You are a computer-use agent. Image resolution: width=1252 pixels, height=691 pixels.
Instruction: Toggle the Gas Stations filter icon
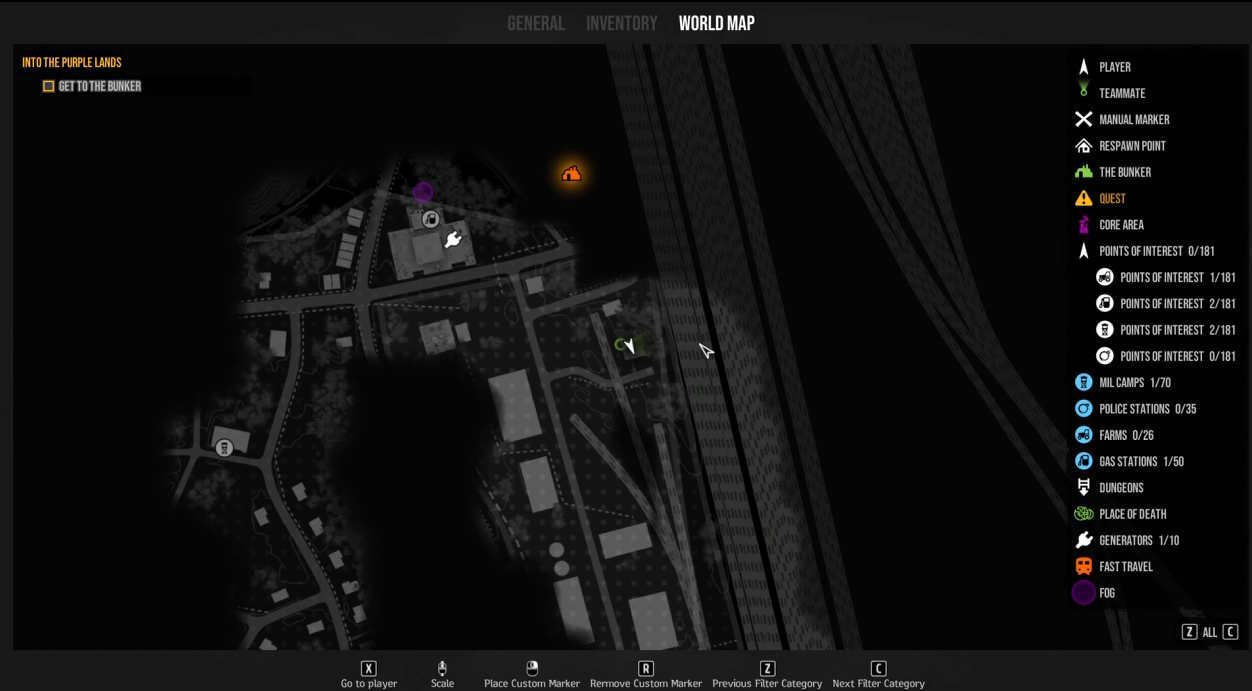[x=1083, y=461]
